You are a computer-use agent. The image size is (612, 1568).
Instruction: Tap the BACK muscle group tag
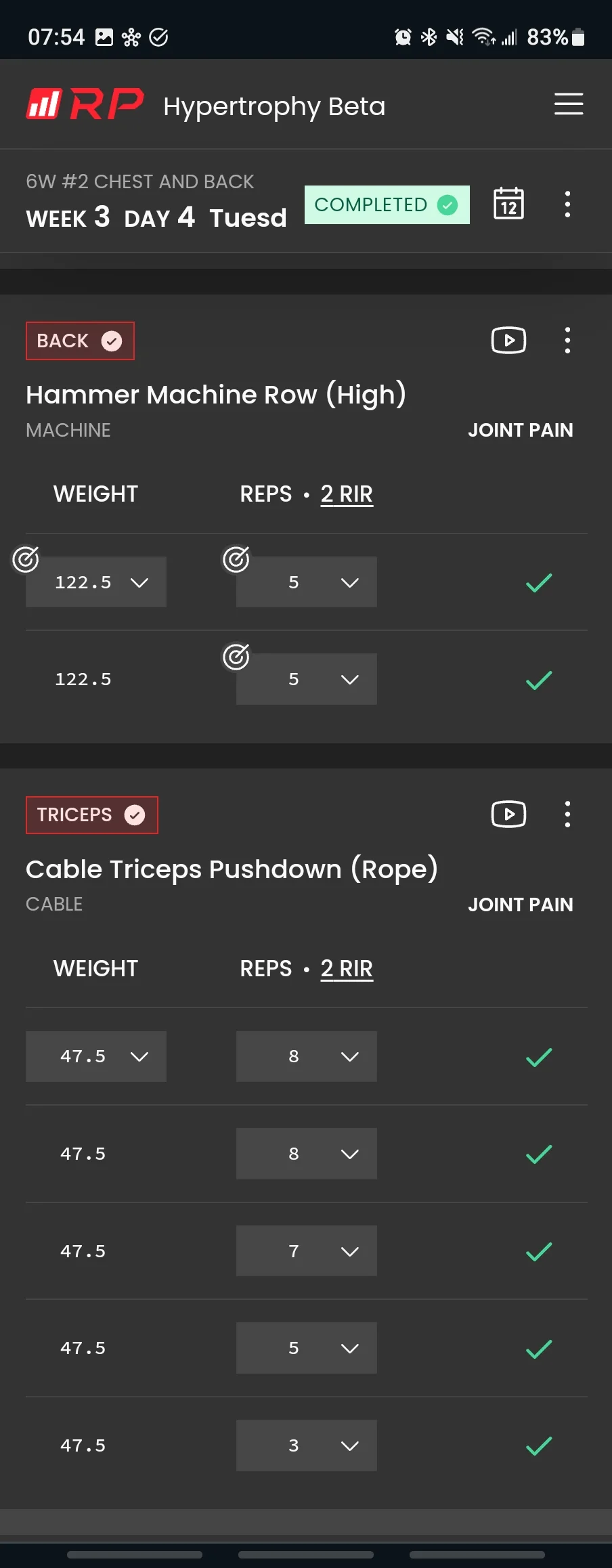pyautogui.click(x=80, y=341)
